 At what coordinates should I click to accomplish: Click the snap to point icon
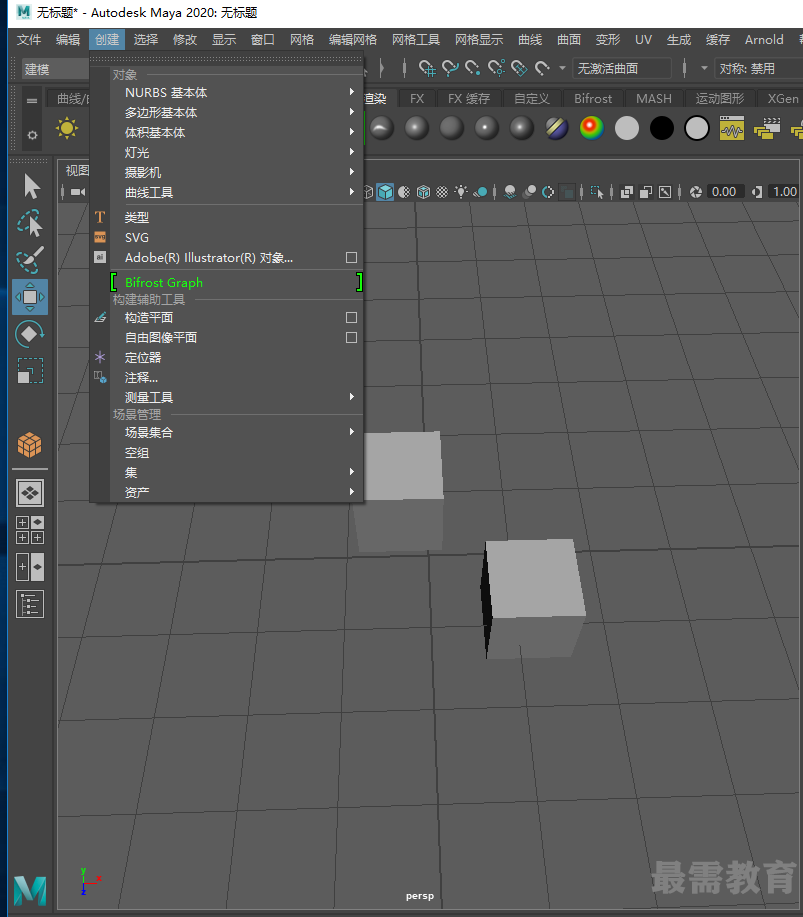pos(473,68)
